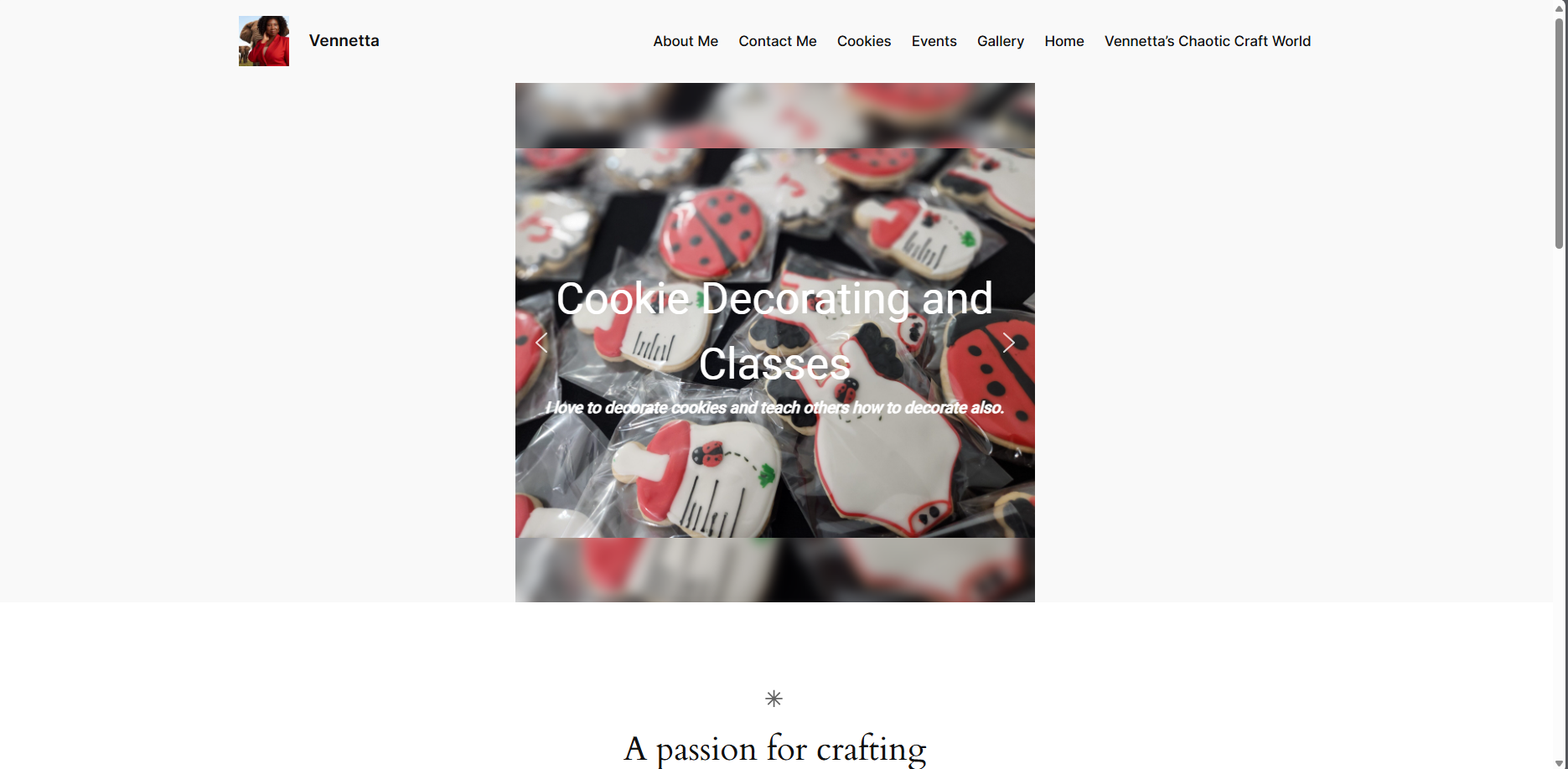Navigate to Cookies menu item
The width and height of the screenshot is (1568, 769).
point(864,41)
